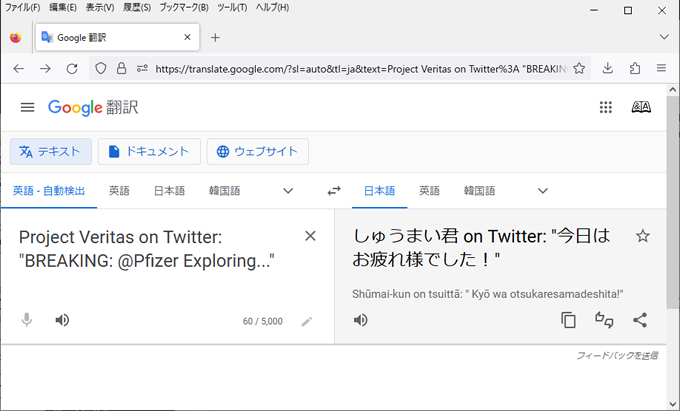
Task: Open the 編集(E) menu
Action: pyautogui.click(x=63, y=7)
